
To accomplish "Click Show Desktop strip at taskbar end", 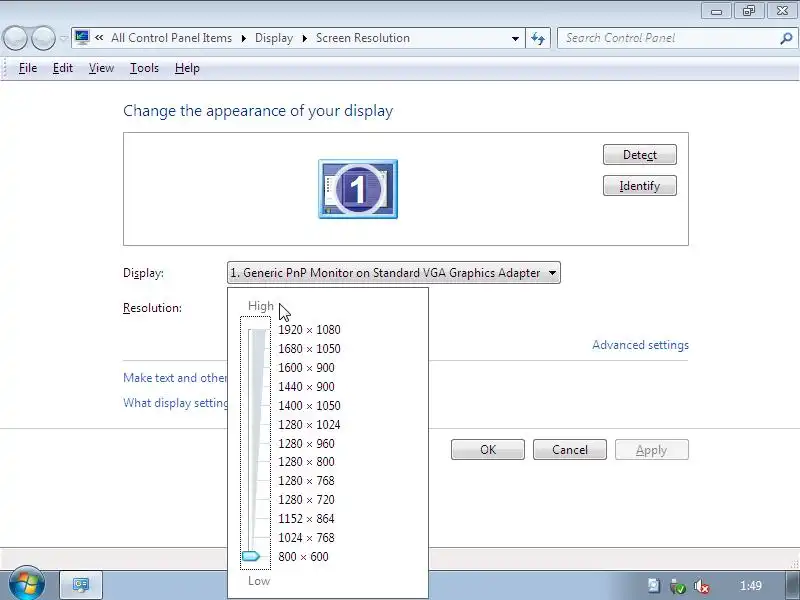I will [792, 585].
